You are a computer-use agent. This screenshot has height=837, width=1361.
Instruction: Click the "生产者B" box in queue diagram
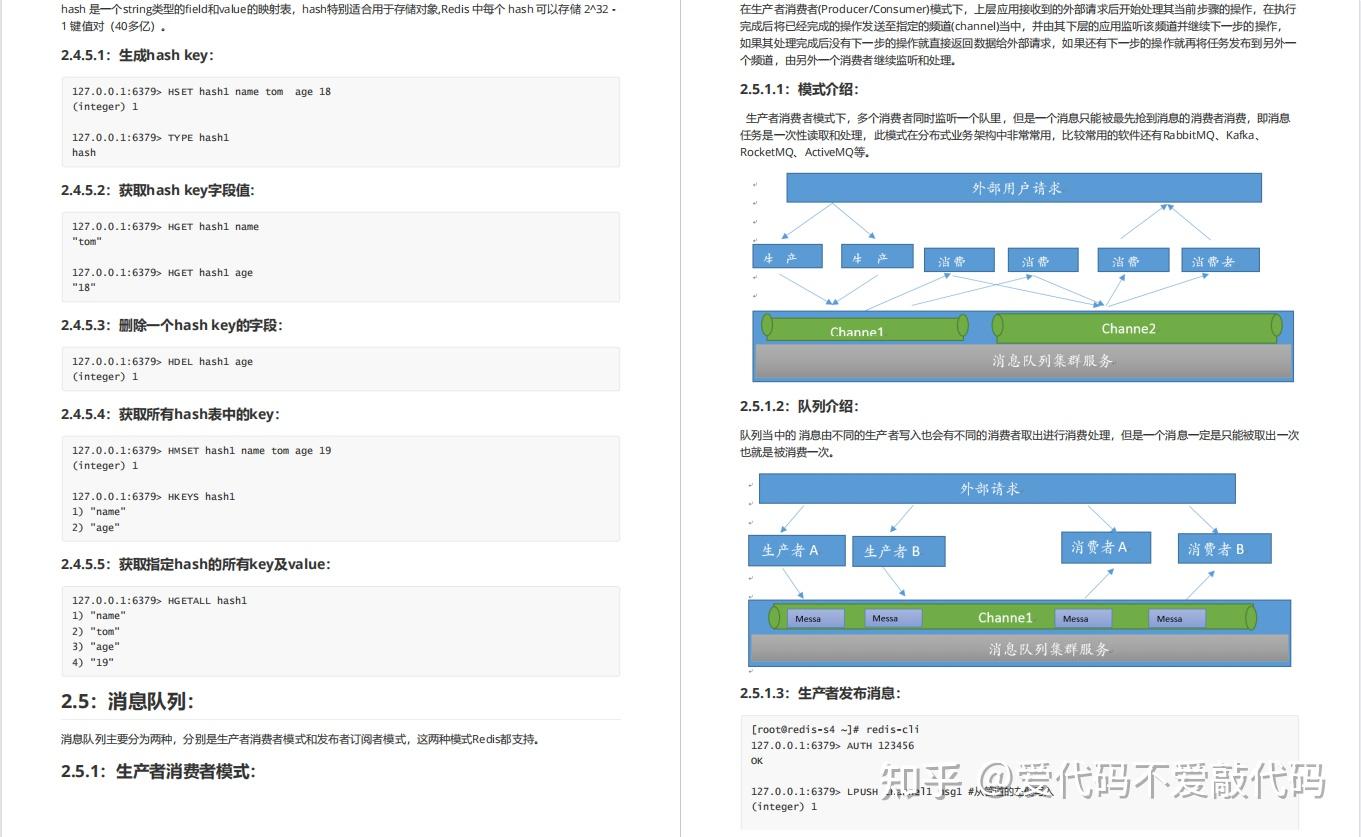(897, 550)
